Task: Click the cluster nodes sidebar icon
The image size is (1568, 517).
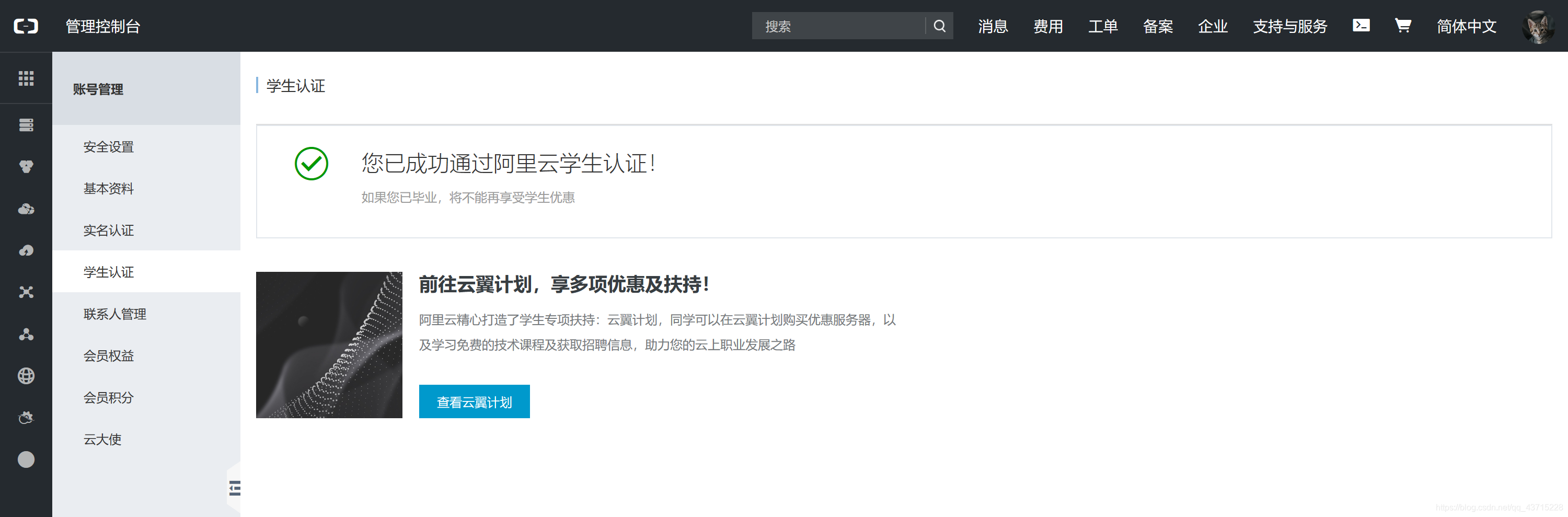Action: [26, 335]
